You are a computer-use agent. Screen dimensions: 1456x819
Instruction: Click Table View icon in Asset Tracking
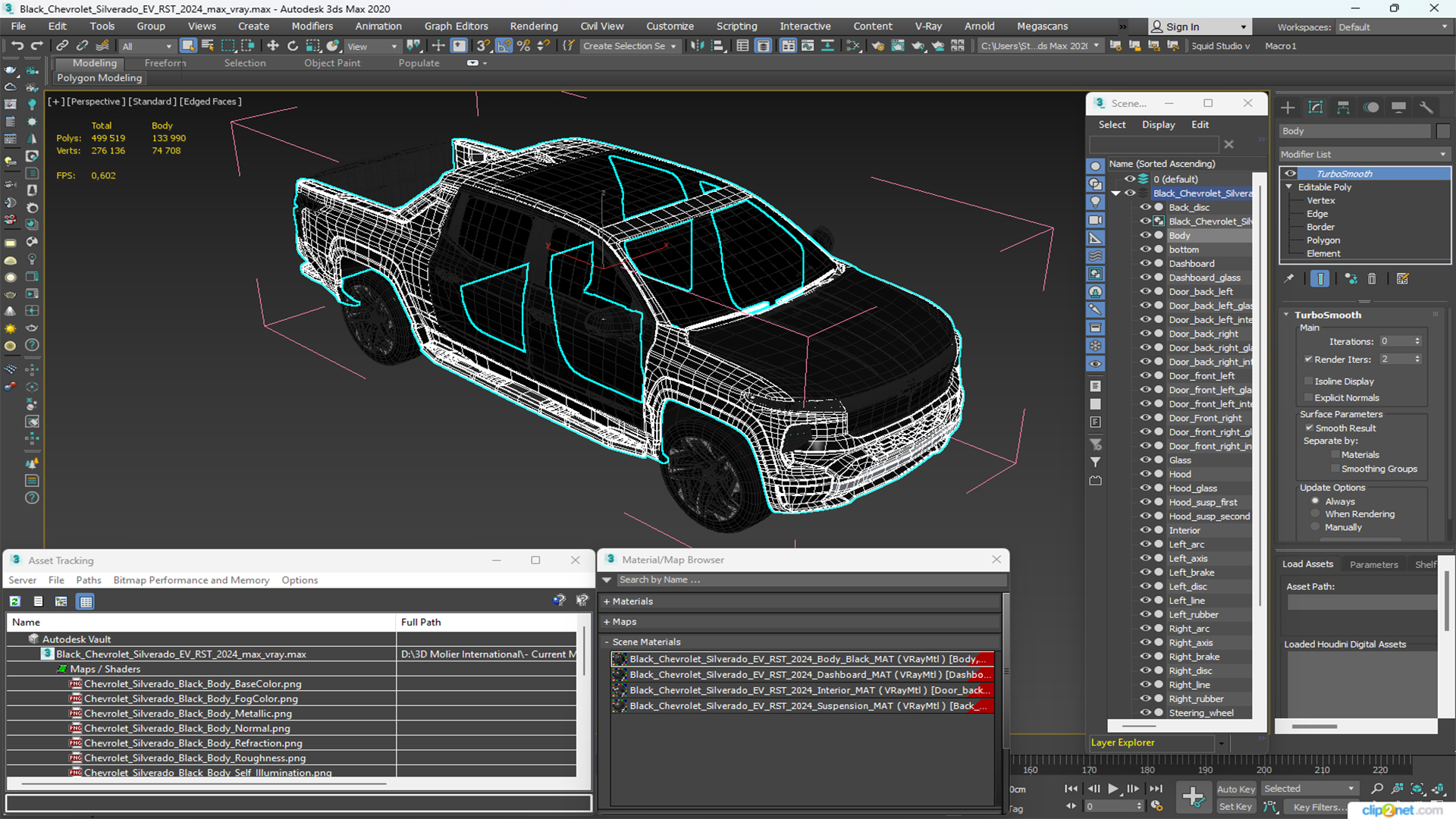(x=86, y=601)
